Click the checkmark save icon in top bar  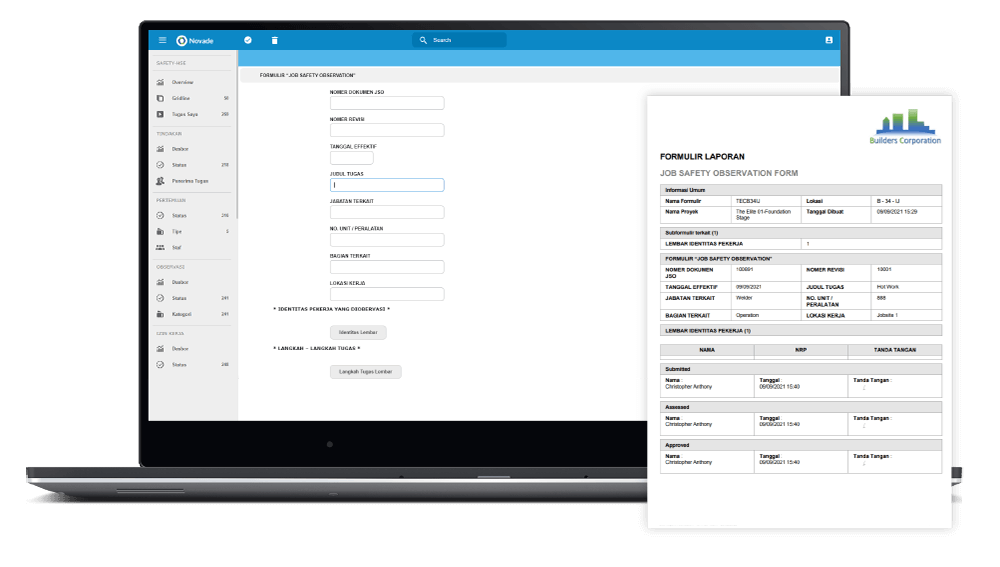(x=248, y=40)
